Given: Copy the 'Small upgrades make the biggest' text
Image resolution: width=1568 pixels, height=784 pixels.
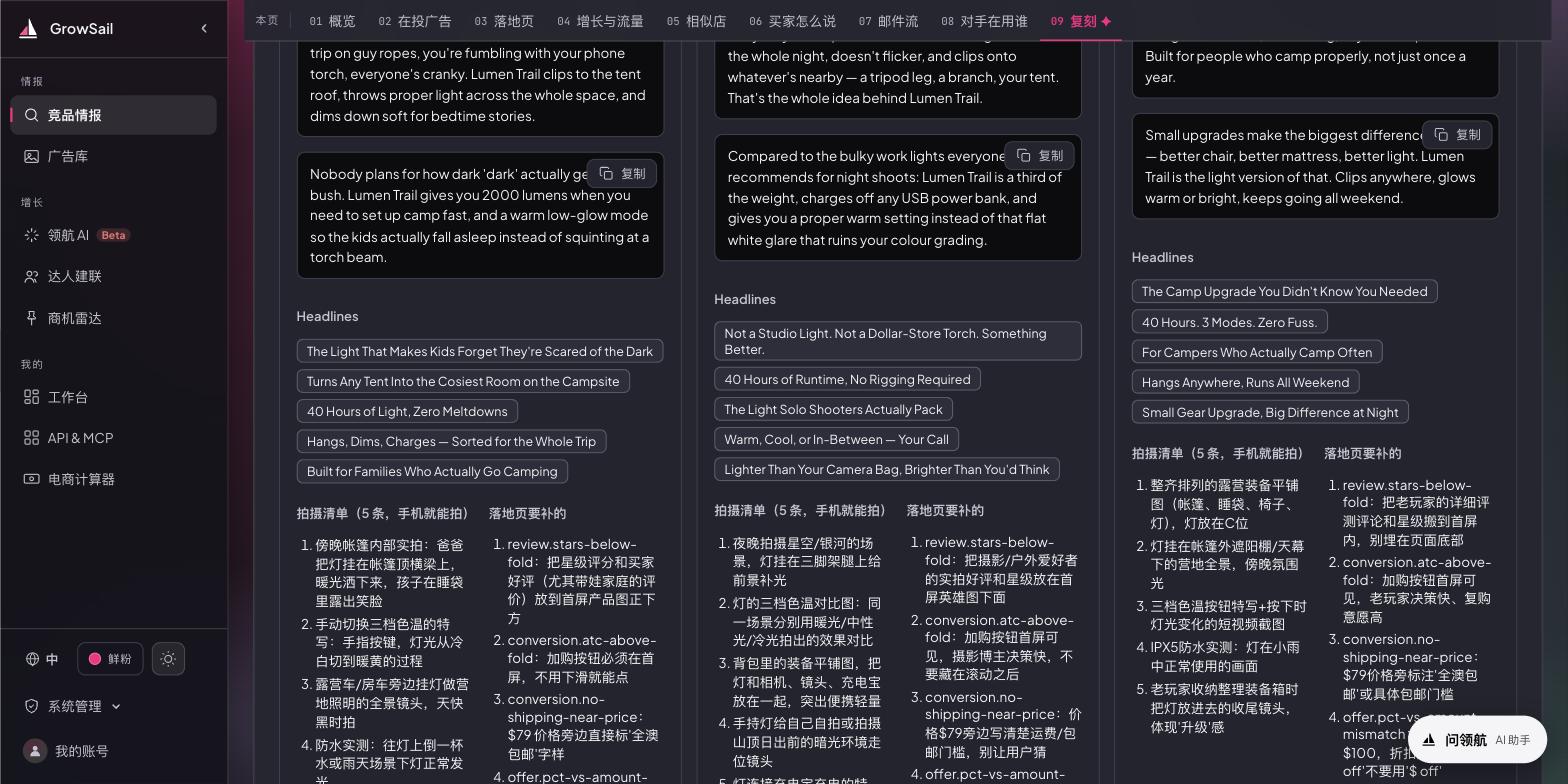Looking at the screenshot, I should tap(1457, 134).
